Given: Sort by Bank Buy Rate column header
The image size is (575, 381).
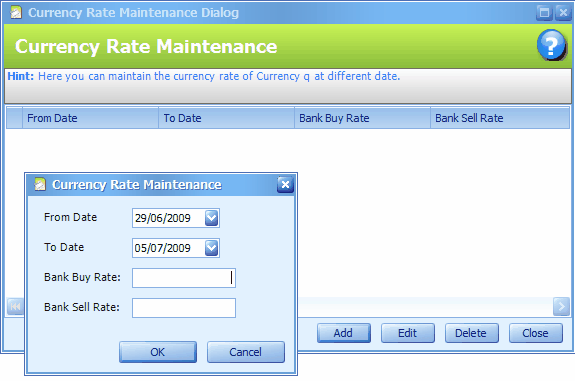Looking at the screenshot, I should 362,118.
